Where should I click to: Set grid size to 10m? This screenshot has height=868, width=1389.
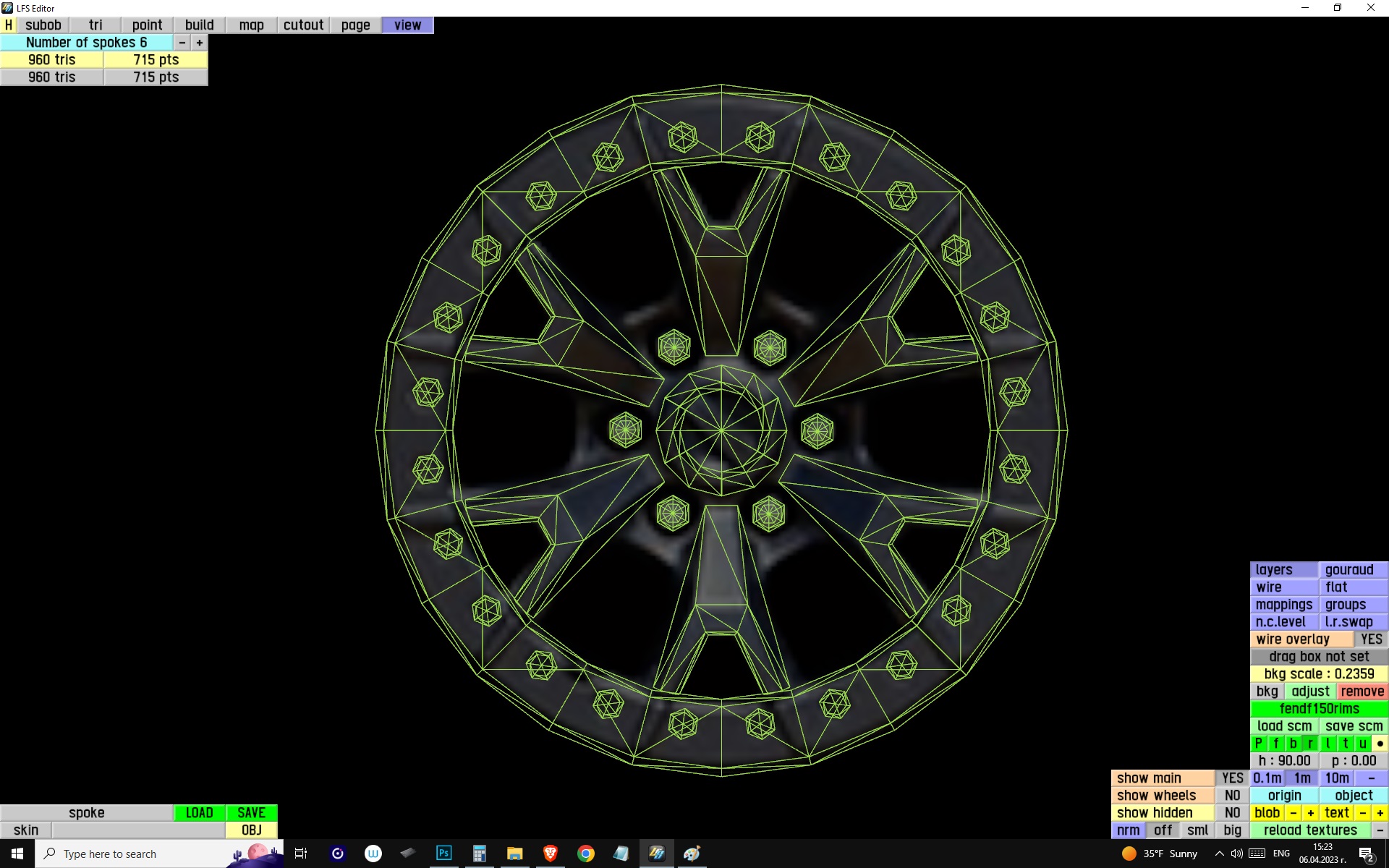pyautogui.click(x=1337, y=778)
